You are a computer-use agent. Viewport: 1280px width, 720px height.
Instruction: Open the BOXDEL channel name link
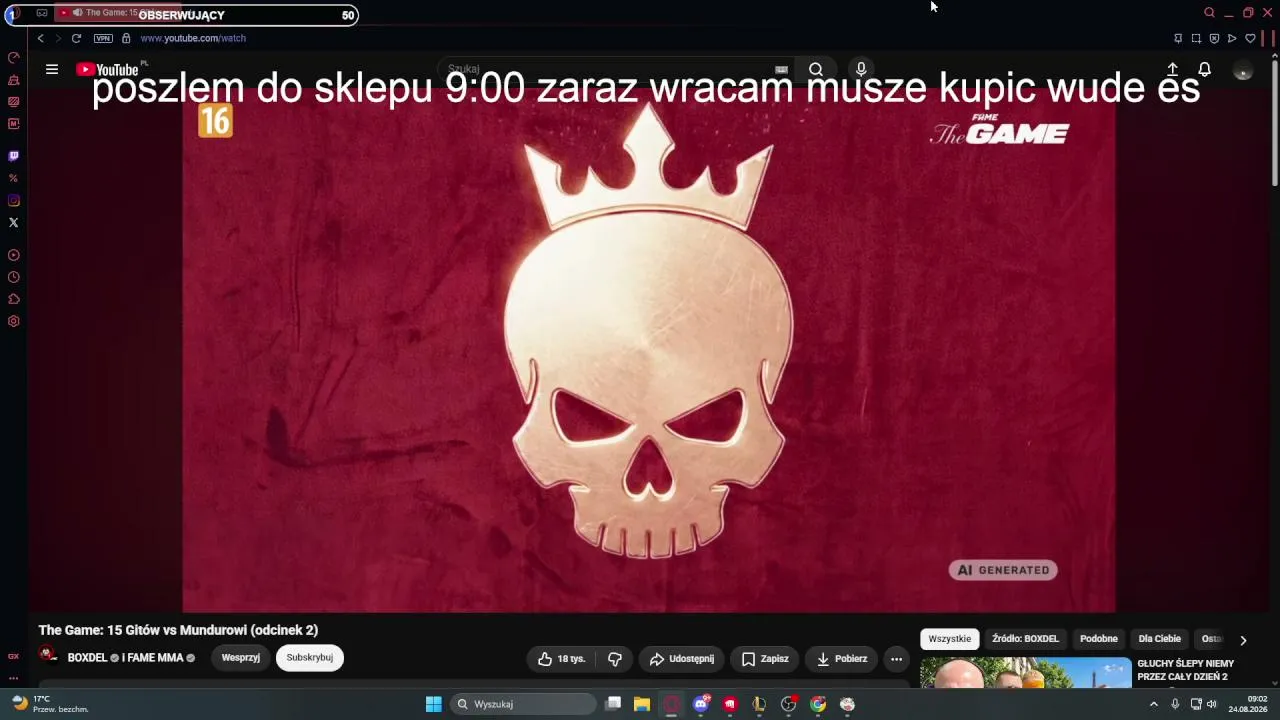click(87, 658)
